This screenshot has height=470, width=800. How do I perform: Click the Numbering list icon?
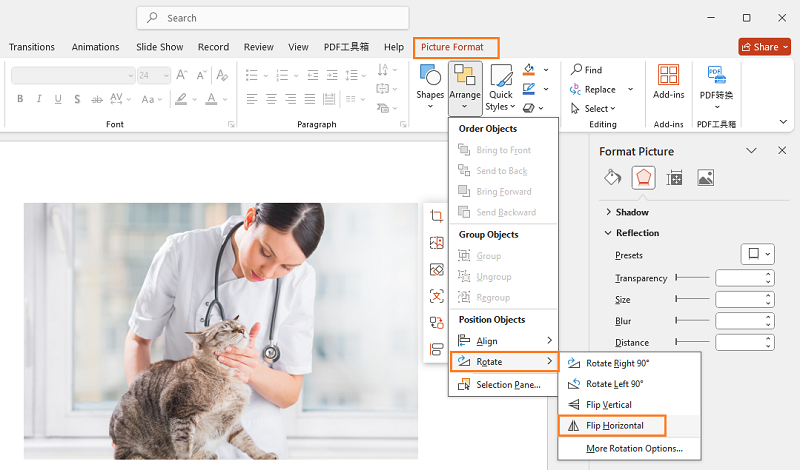coord(282,76)
